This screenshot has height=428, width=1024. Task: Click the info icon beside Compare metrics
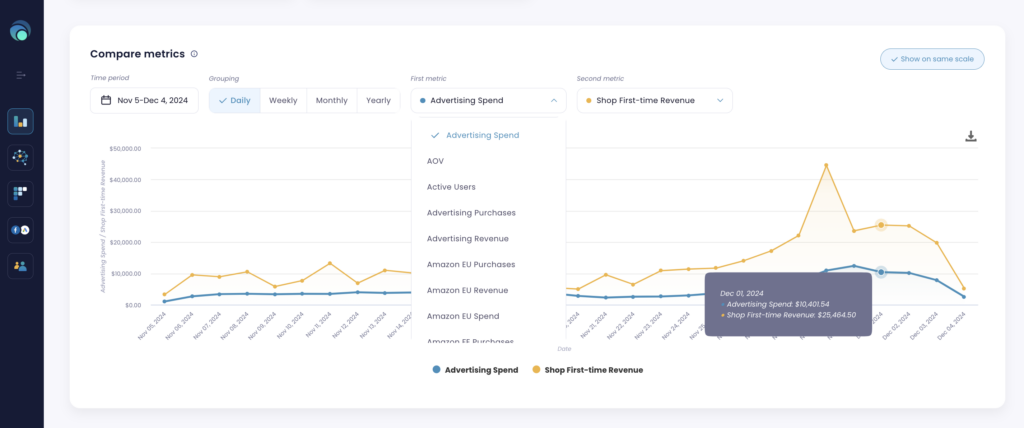[194, 54]
